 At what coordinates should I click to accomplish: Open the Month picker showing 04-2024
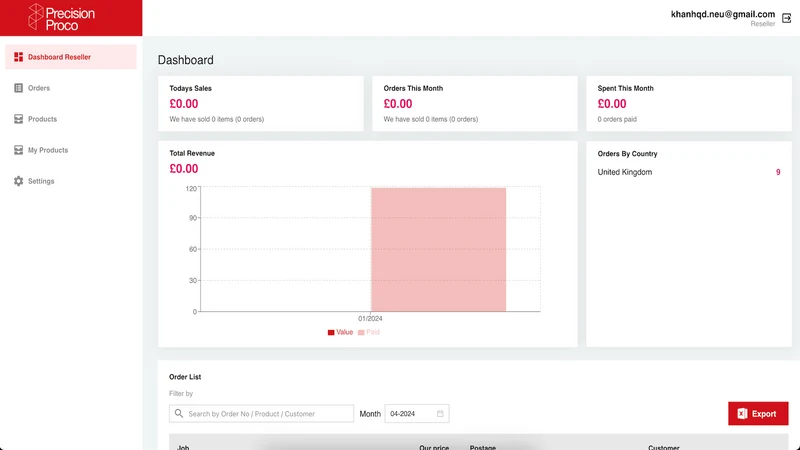417,413
